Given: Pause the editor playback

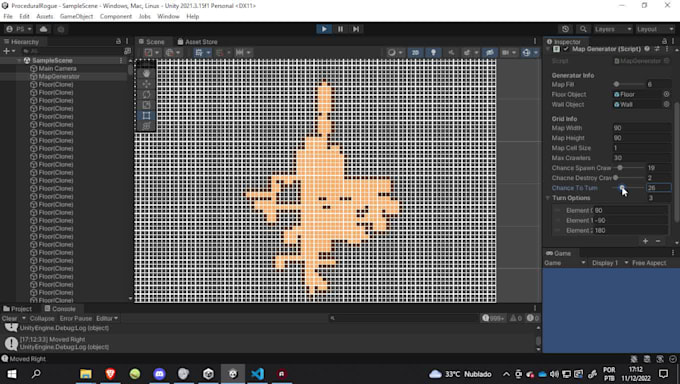Looking at the screenshot, I should click(x=340, y=29).
